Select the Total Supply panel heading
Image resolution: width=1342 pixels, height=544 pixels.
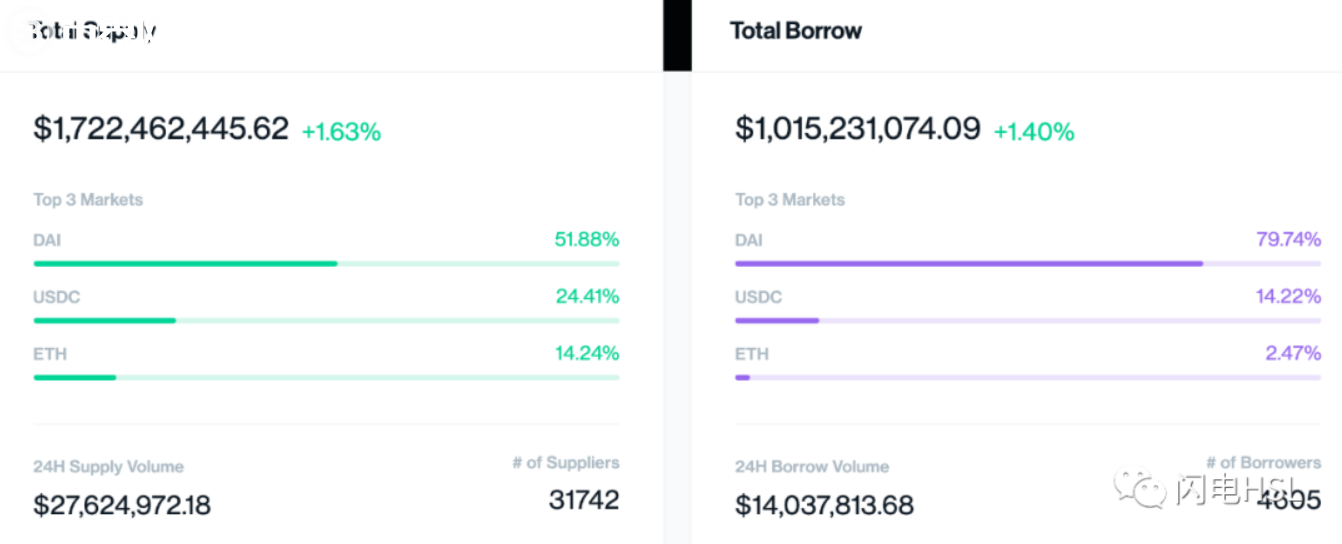tap(92, 31)
